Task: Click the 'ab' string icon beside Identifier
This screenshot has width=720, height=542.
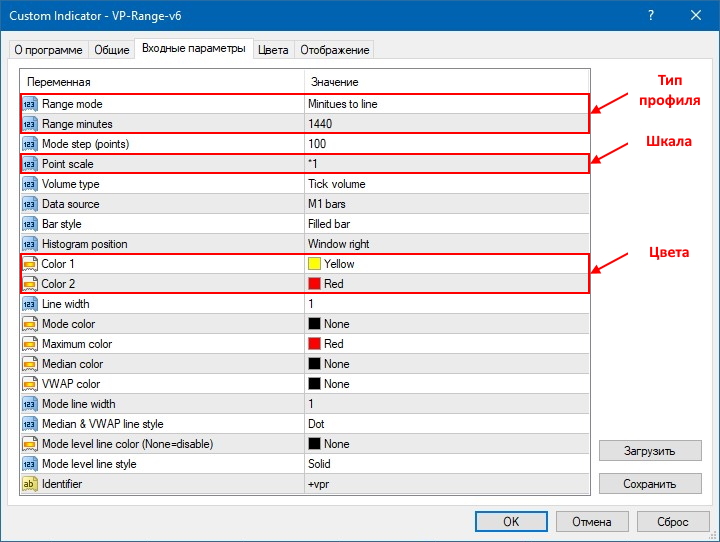Action: (x=30, y=484)
